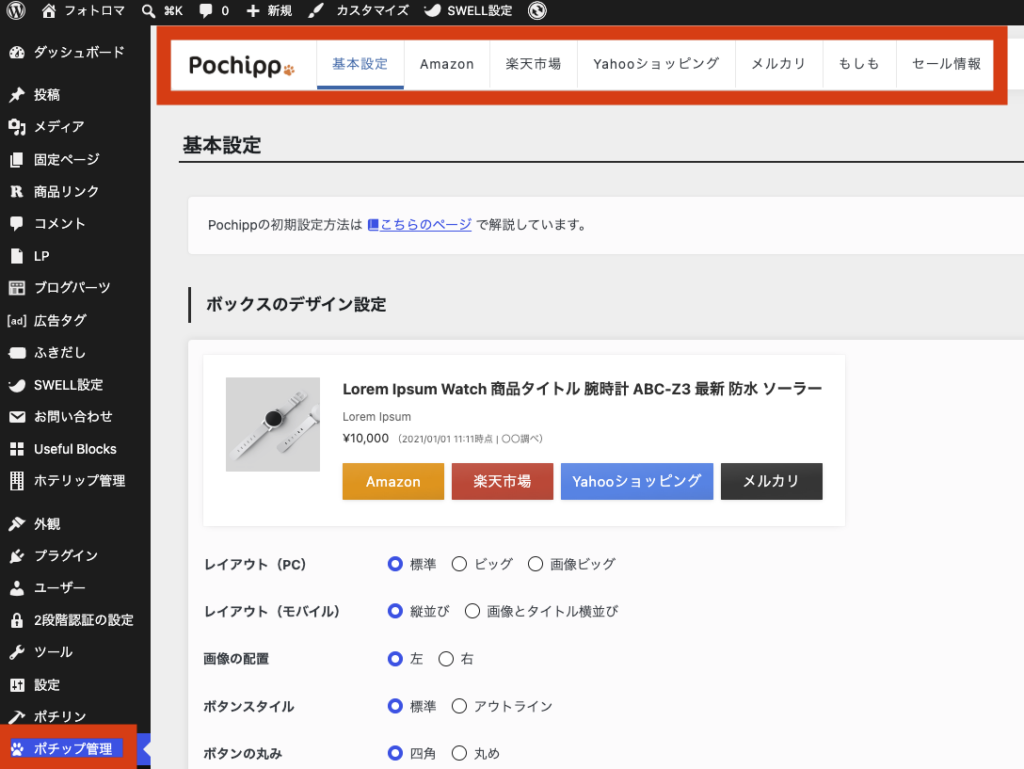This screenshot has height=769, width=1024.
Task: Click the ブログパーツ layout icon
Action: pos(17,288)
